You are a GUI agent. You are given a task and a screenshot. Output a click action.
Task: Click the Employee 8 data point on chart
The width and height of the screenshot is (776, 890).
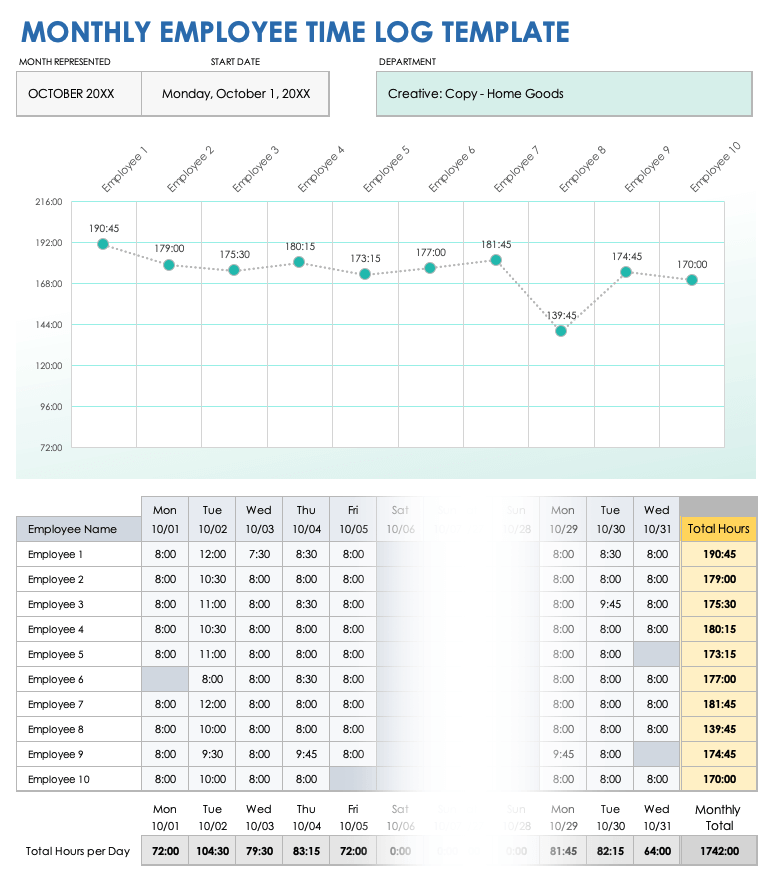(561, 331)
